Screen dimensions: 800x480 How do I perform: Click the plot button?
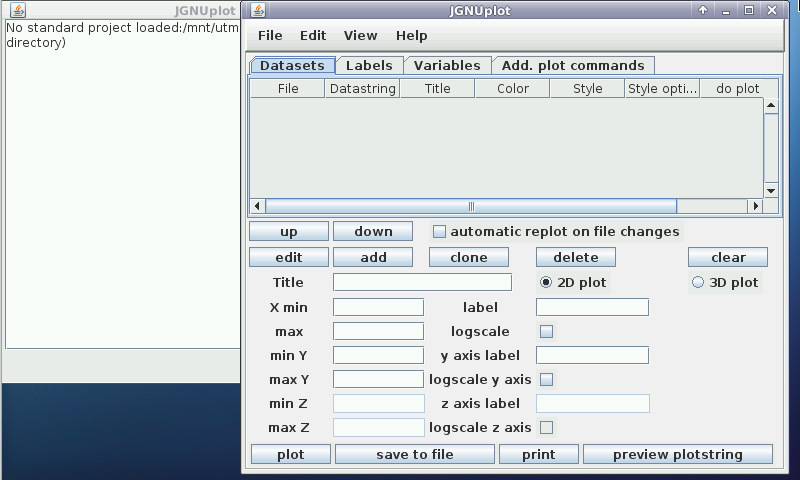291,454
